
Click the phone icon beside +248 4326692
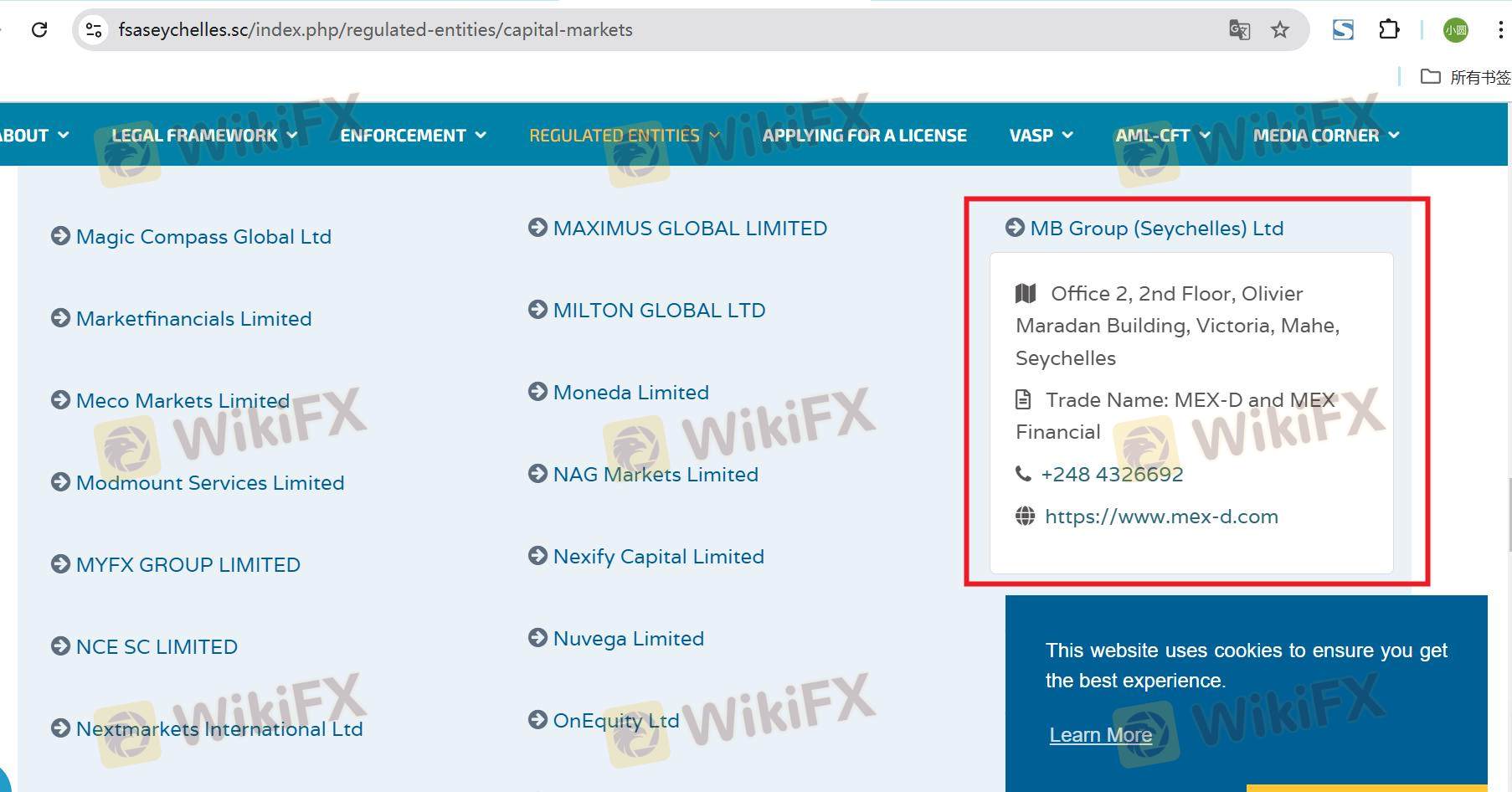tap(1023, 474)
